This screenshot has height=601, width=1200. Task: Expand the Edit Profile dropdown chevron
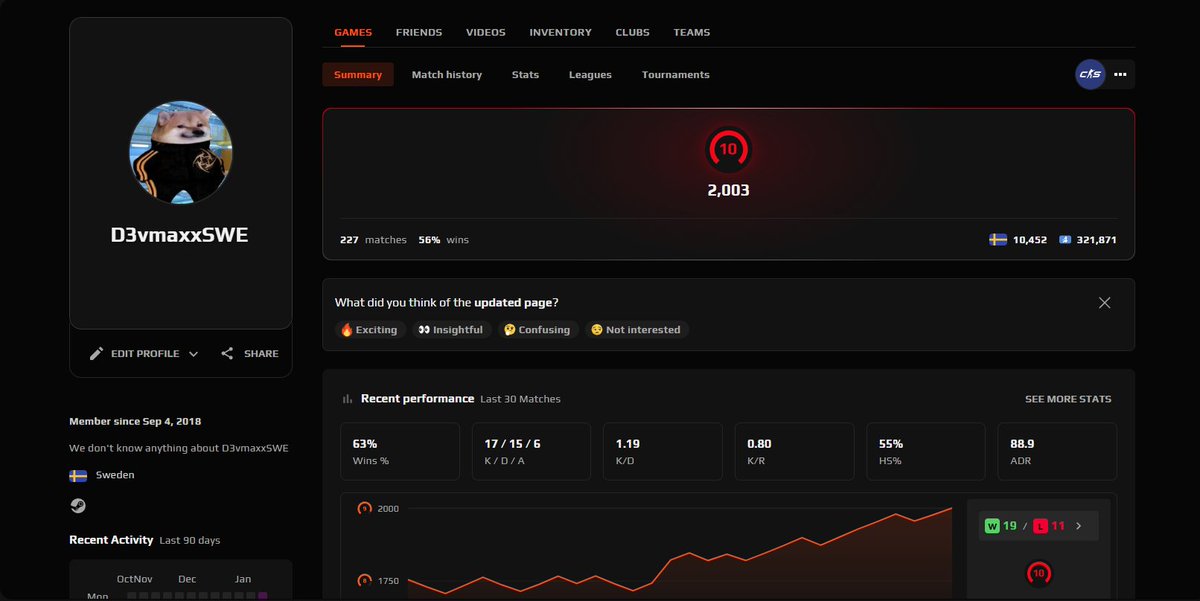[194, 354]
